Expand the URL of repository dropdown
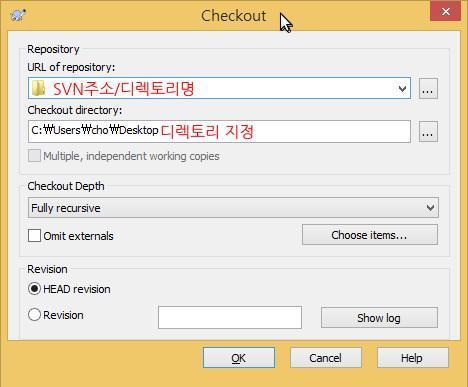Viewport: 468px width, 387px height. (402, 89)
